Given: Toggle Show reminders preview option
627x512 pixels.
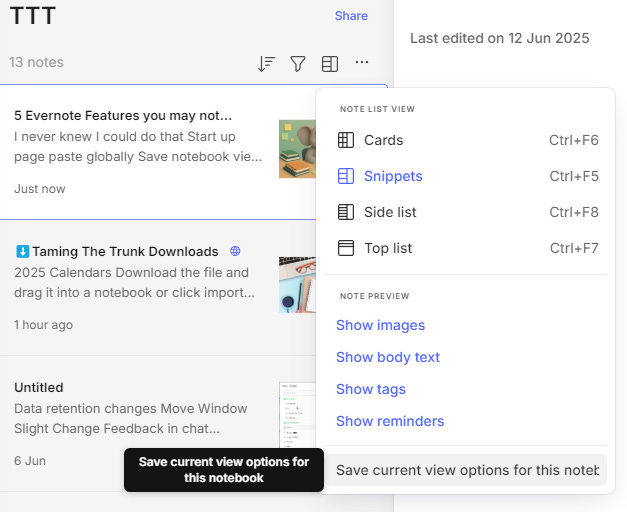Looking at the screenshot, I should [x=390, y=421].
